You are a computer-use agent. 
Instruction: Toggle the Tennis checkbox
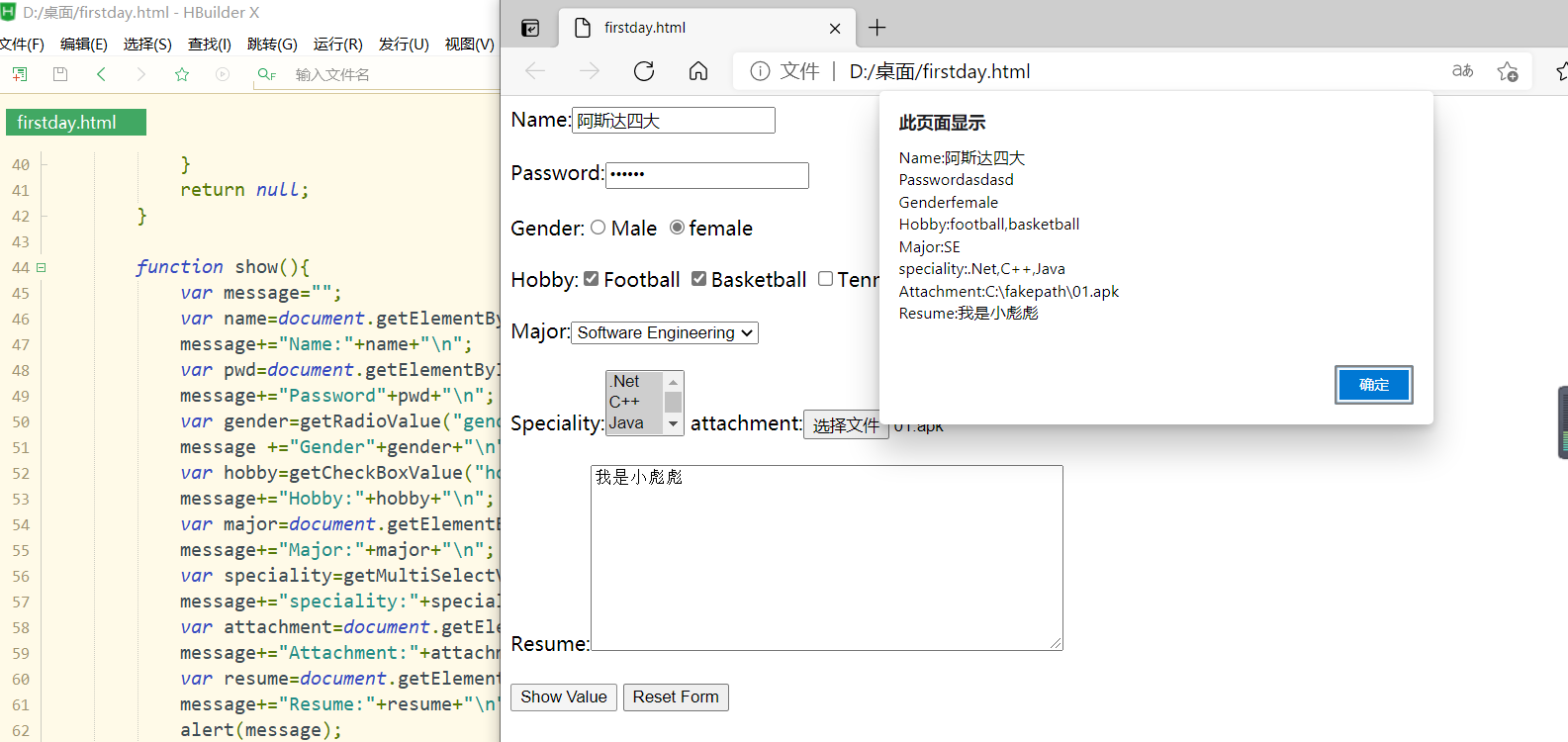[x=825, y=279]
